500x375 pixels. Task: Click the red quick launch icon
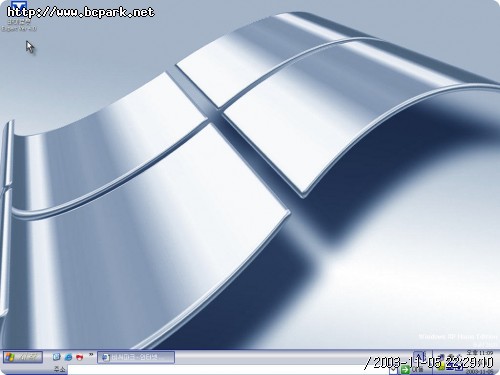[x=79, y=357]
